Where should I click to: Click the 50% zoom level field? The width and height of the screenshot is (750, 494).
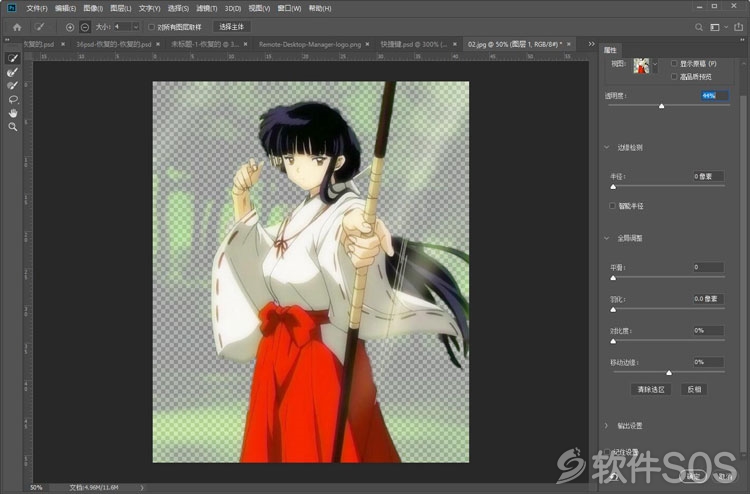coord(36,488)
